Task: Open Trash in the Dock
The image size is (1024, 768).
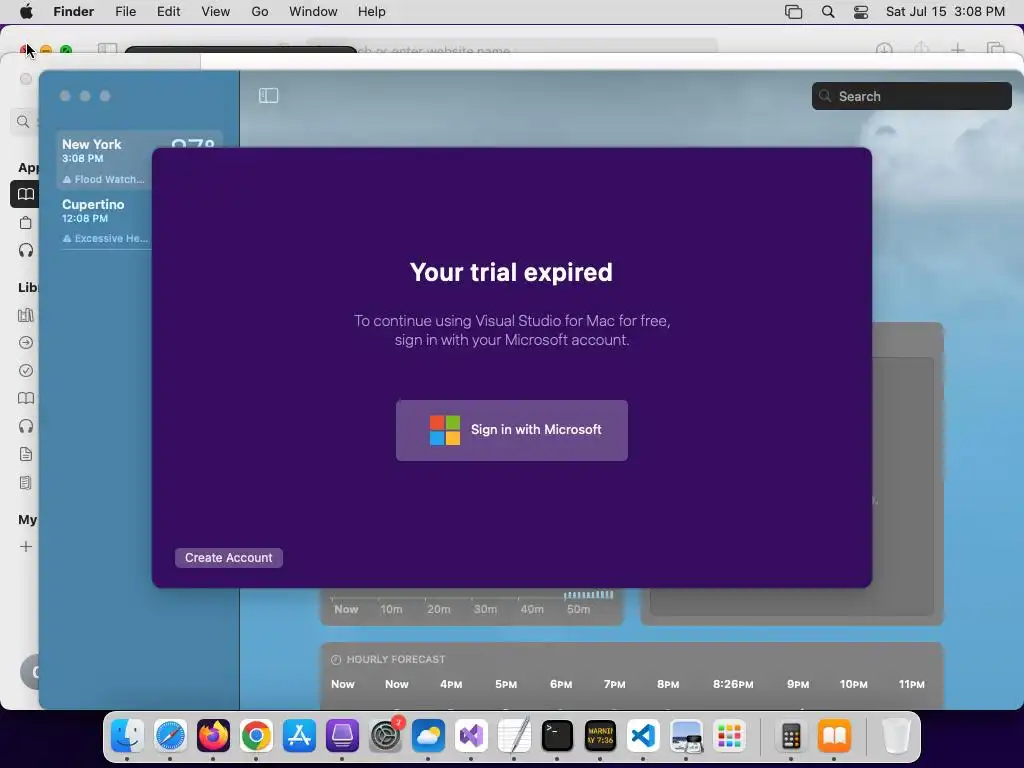Action: [x=896, y=736]
